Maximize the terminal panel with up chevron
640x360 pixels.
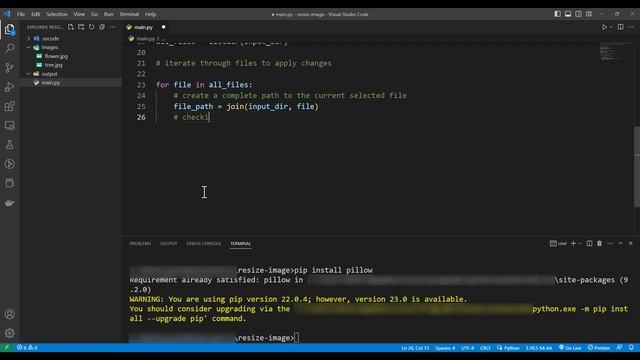[x=620, y=243]
